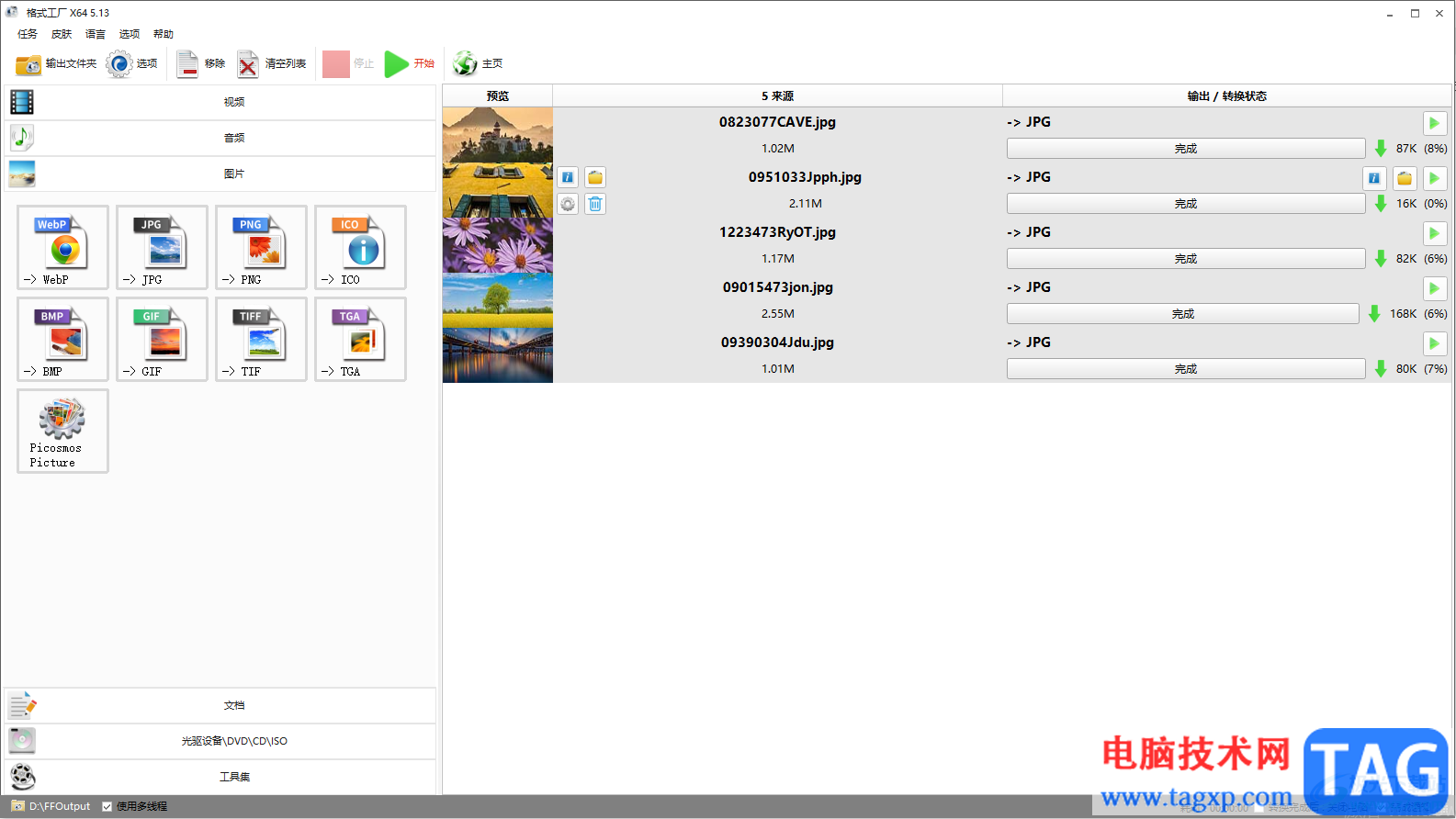
Task: Click the 完成 progress bar for 0823077CAVE.jpg
Action: coord(1186,149)
